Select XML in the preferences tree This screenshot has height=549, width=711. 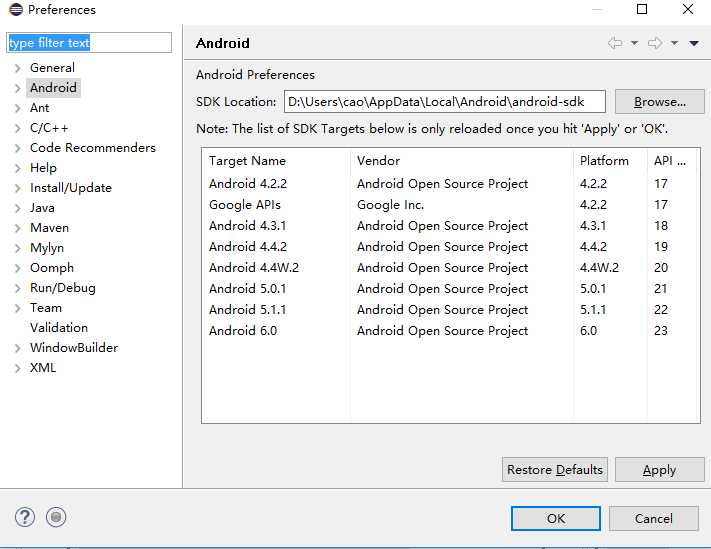(x=43, y=368)
